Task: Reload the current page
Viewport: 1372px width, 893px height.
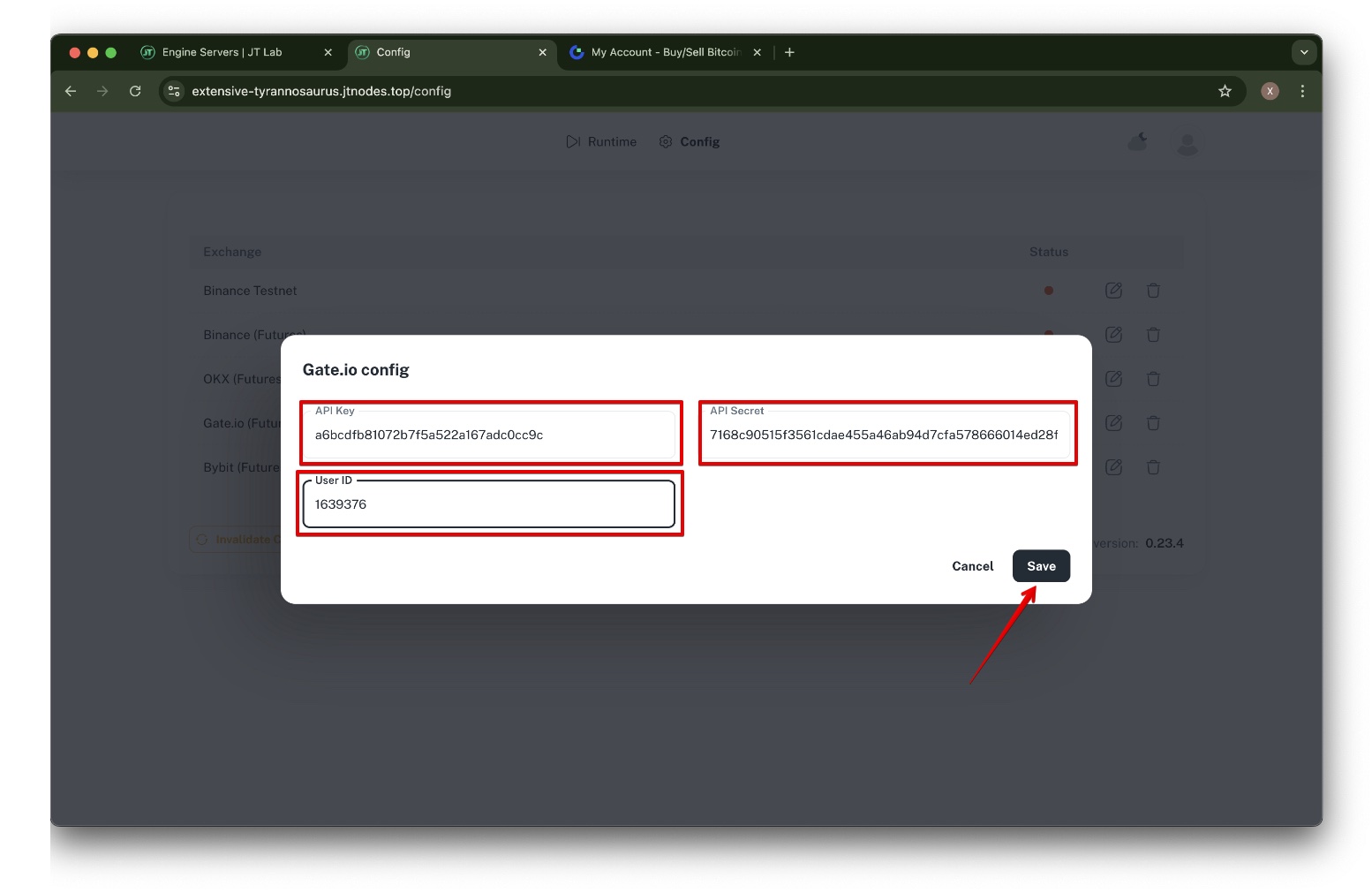Action: click(135, 91)
